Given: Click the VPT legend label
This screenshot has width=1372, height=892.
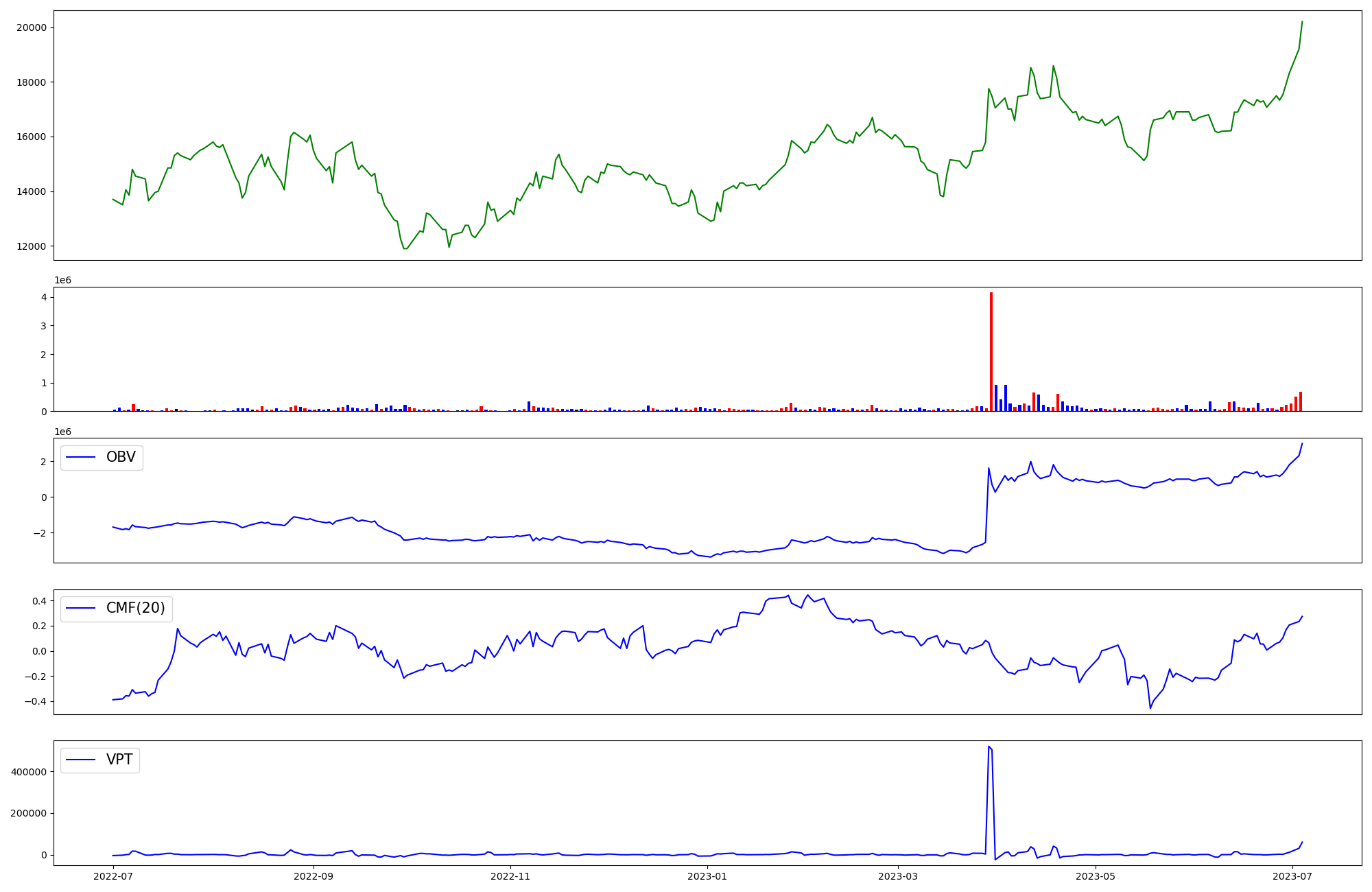Looking at the screenshot, I should click(x=119, y=760).
